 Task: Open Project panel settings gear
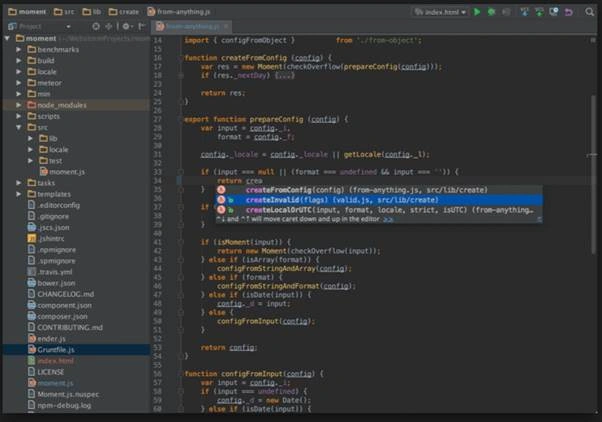(x=126, y=26)
